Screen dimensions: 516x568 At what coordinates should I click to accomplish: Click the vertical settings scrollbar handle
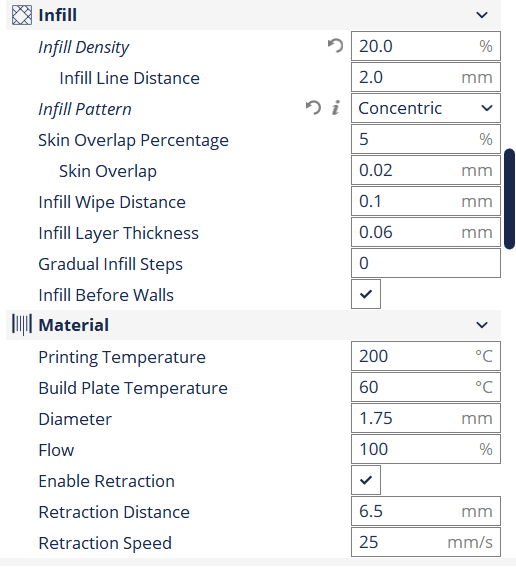coord(510,199)
